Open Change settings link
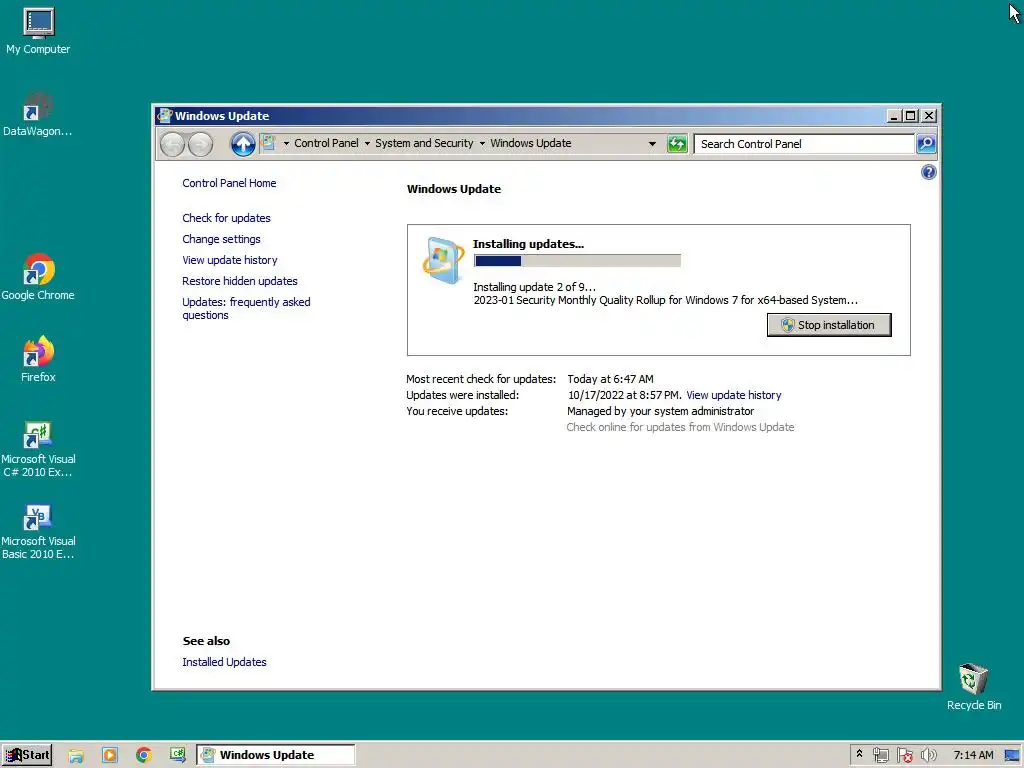The height and width of the screenshot is (768, 1024). (x=221, y=239)
